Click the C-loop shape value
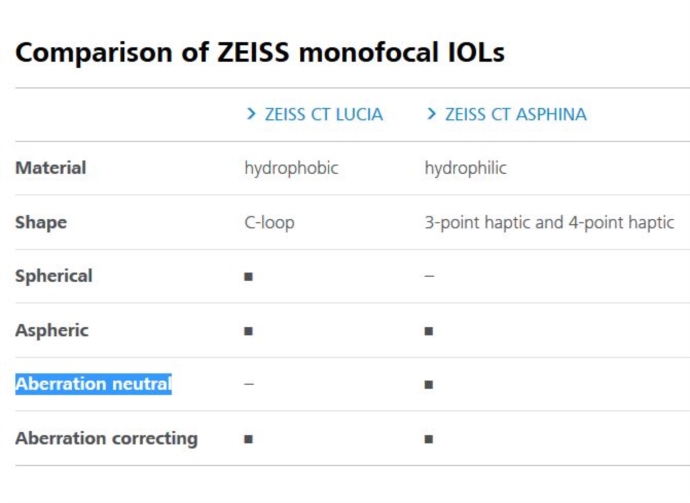 point(269,223)
